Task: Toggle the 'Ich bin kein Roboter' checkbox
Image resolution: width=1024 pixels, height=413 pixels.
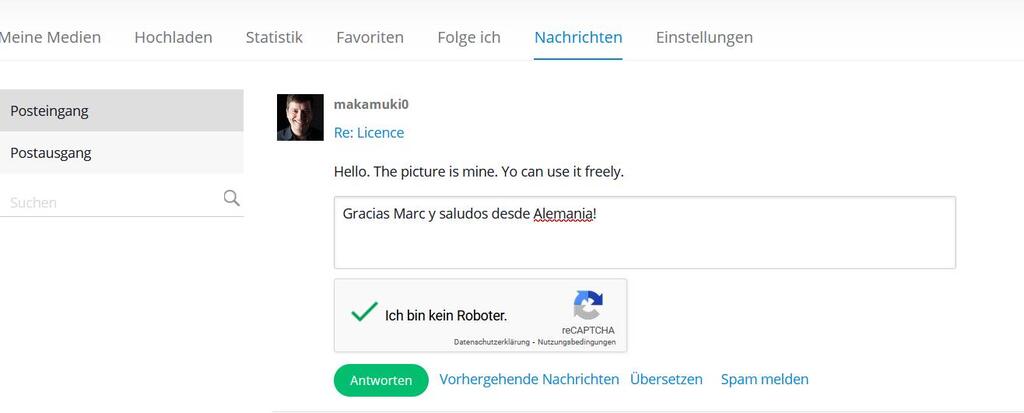Action: tap(364, 312)
